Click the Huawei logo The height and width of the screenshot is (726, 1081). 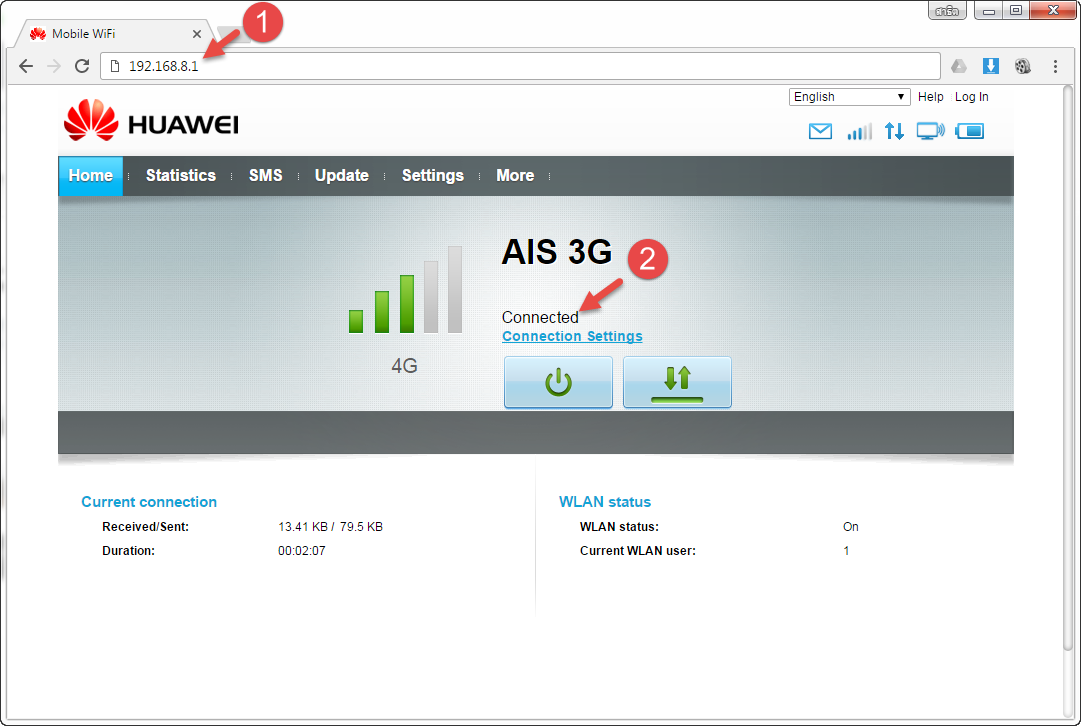[x=151, y=121]
